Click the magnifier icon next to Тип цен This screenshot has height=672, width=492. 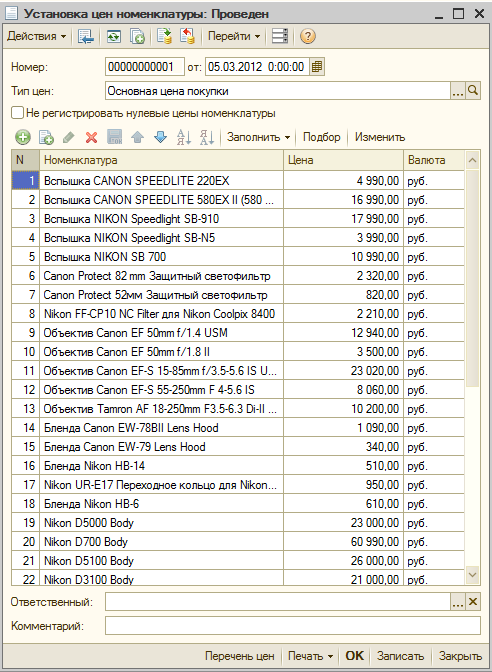point(473,91)
